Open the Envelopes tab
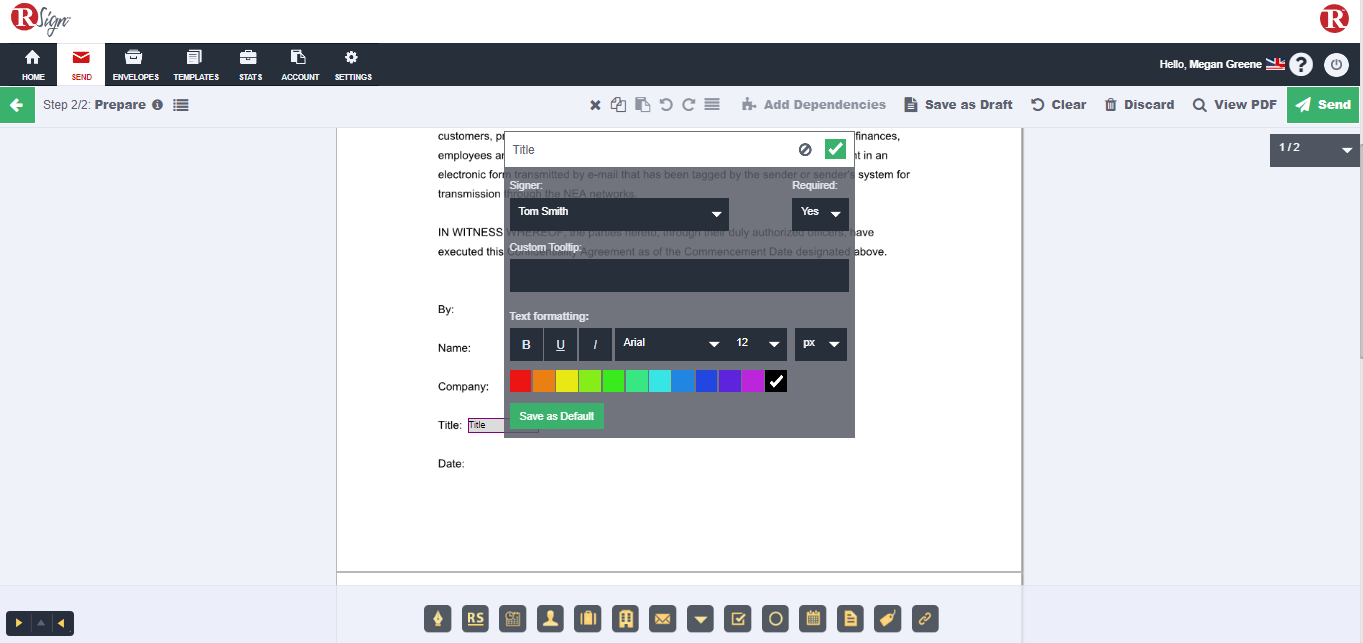 [135, 65]
